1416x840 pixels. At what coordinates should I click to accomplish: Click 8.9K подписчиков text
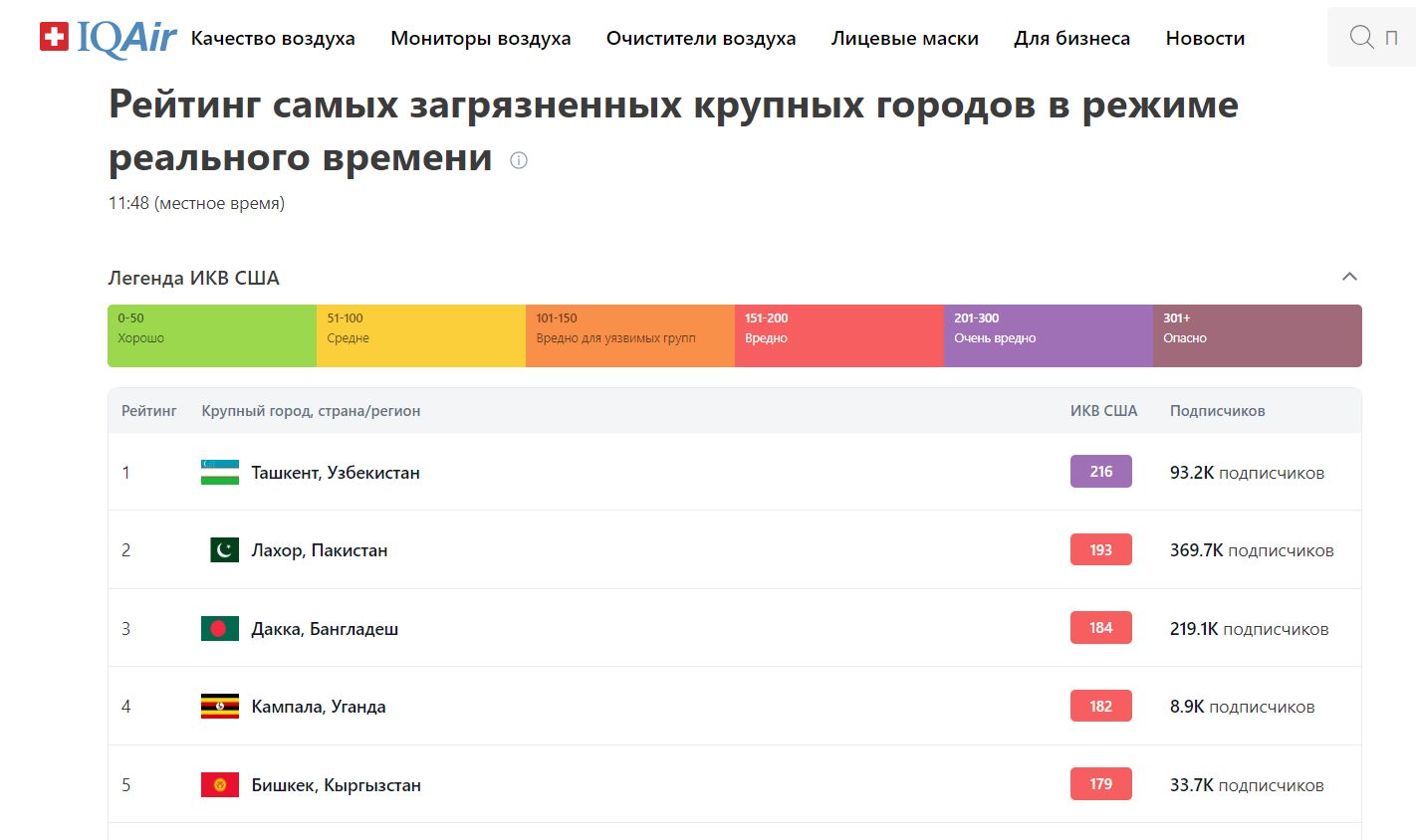tap(1243, 707)
